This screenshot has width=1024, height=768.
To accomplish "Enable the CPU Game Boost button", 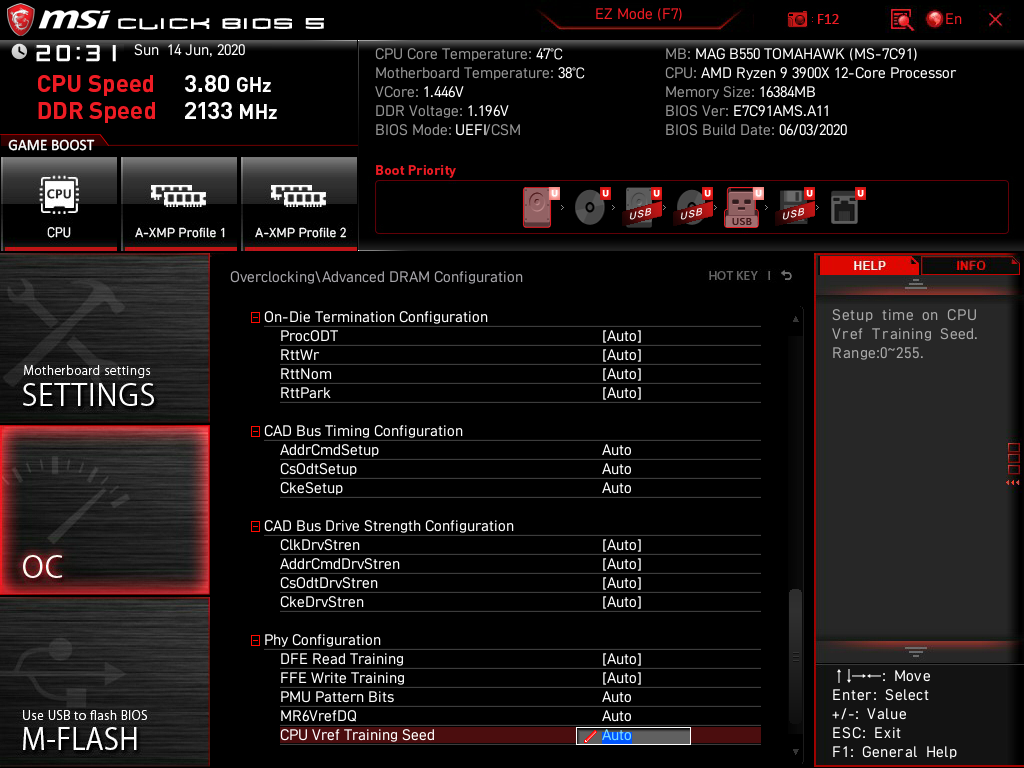I will pos(59,203).
